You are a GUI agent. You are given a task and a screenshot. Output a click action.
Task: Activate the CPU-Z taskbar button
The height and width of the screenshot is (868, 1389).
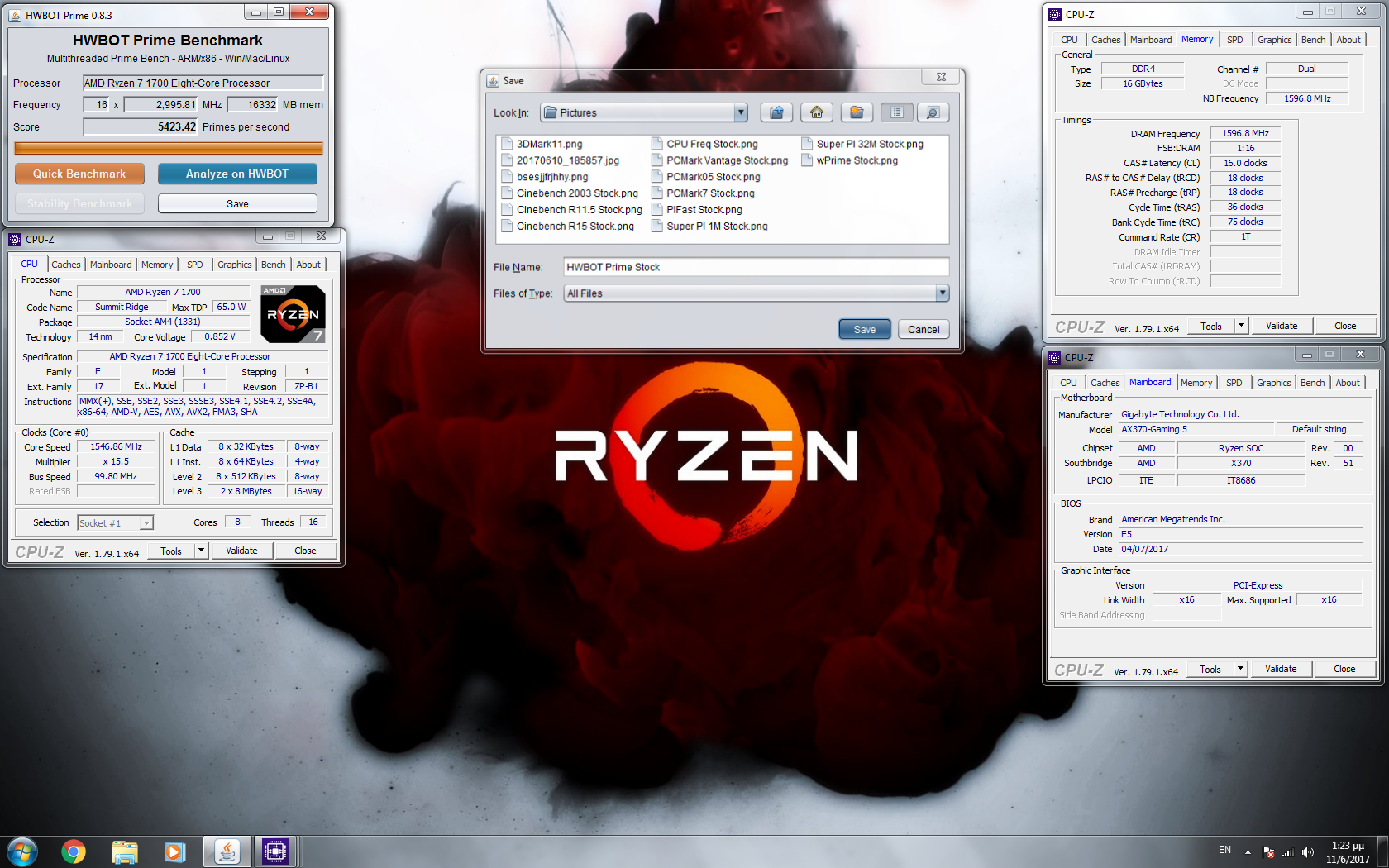point(274,851)
